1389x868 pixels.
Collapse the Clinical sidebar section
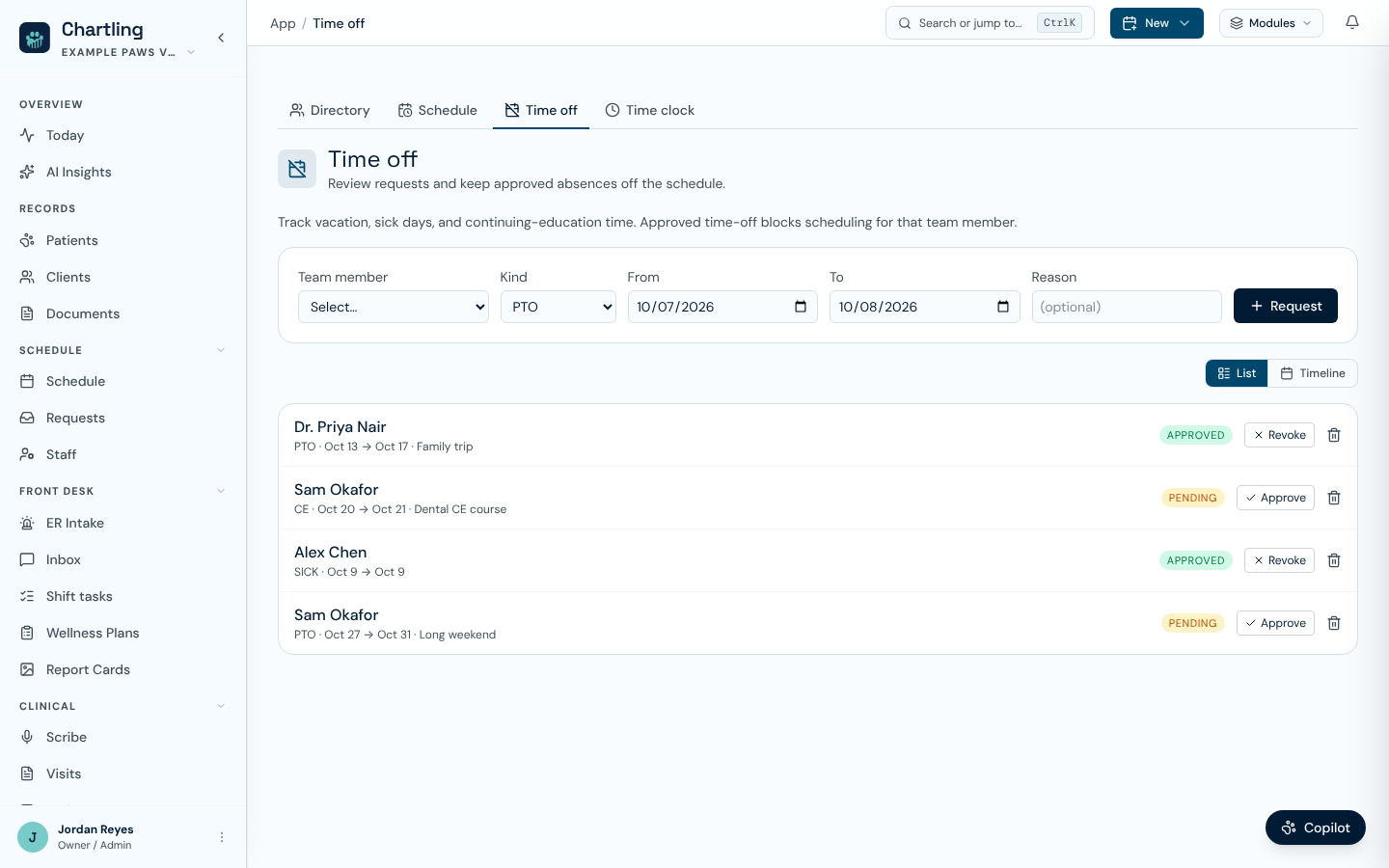(x=221, y=706)
